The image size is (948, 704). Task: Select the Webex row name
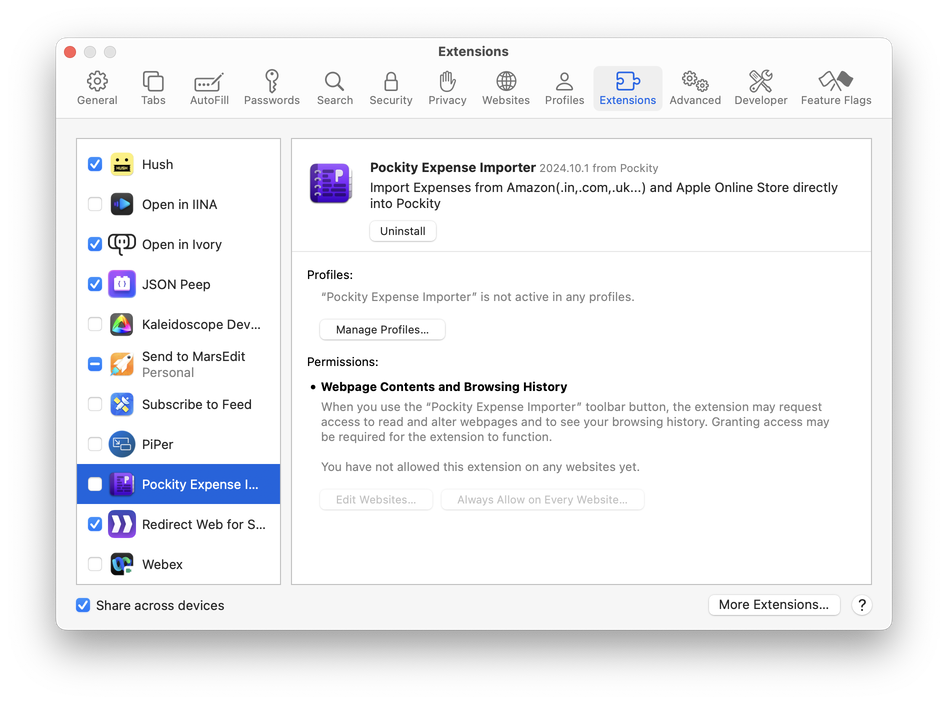(x=162, y=564)
